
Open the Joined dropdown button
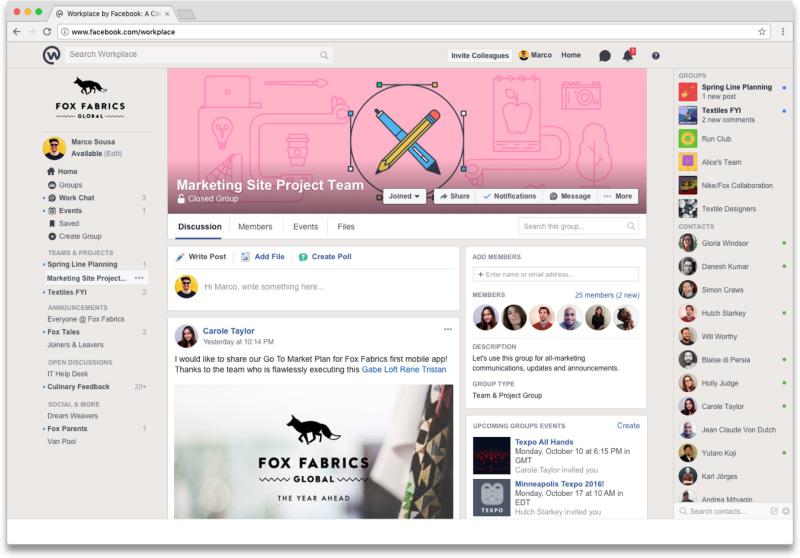pyautogui.click(x=404, y=196)
